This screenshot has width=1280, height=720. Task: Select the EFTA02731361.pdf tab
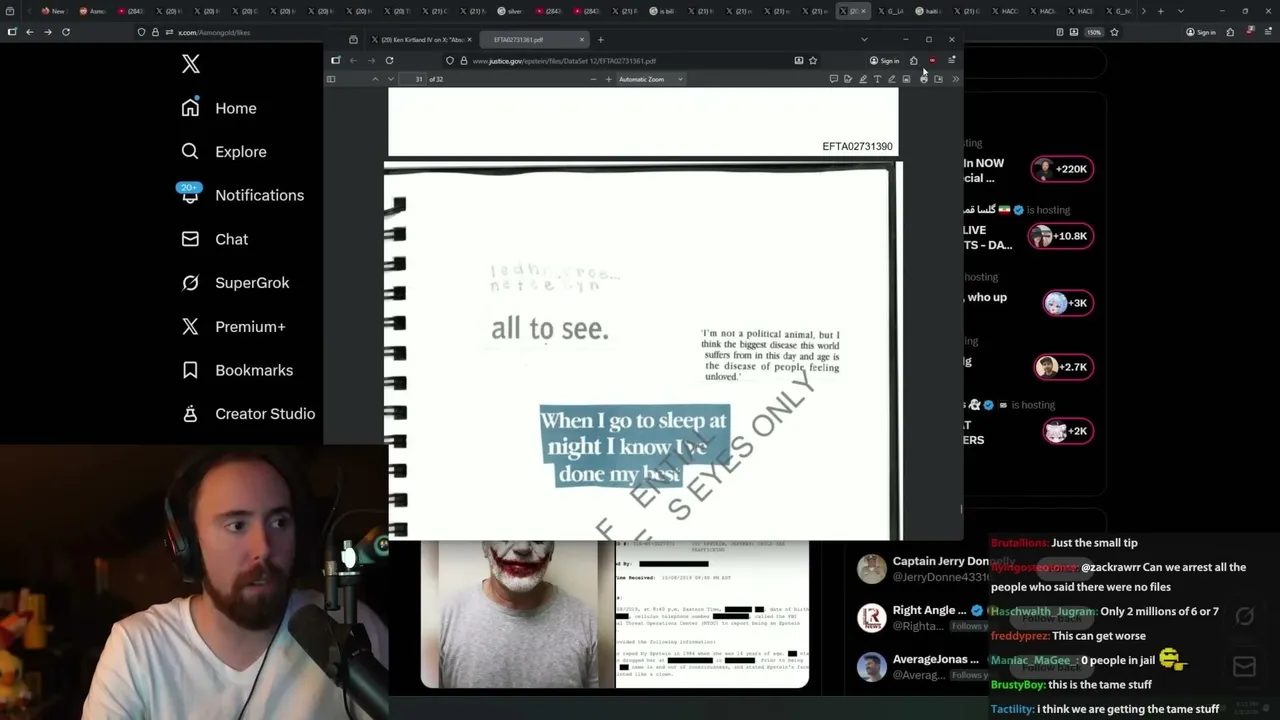(x=535, y=40)
